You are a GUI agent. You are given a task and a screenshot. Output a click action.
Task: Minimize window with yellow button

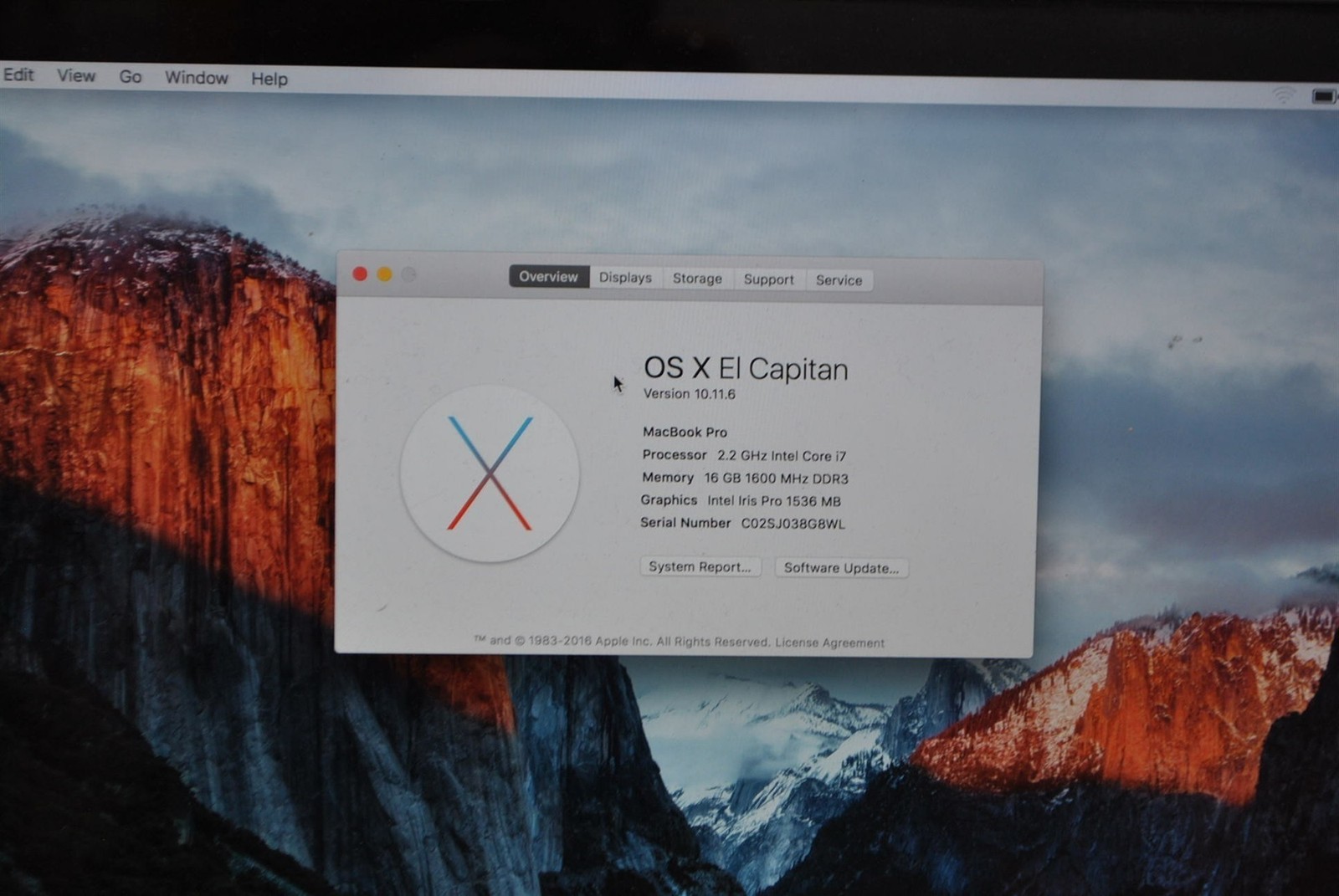[x=384, y=274]
